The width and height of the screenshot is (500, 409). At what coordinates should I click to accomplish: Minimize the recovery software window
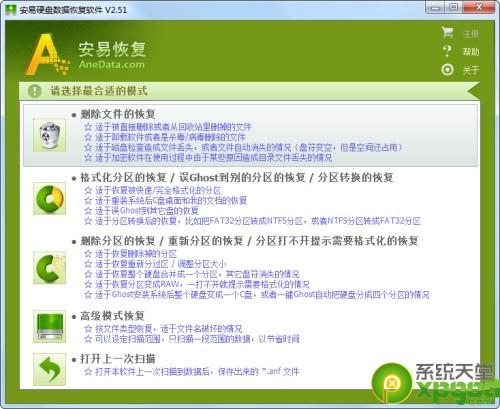coord(435,8)
